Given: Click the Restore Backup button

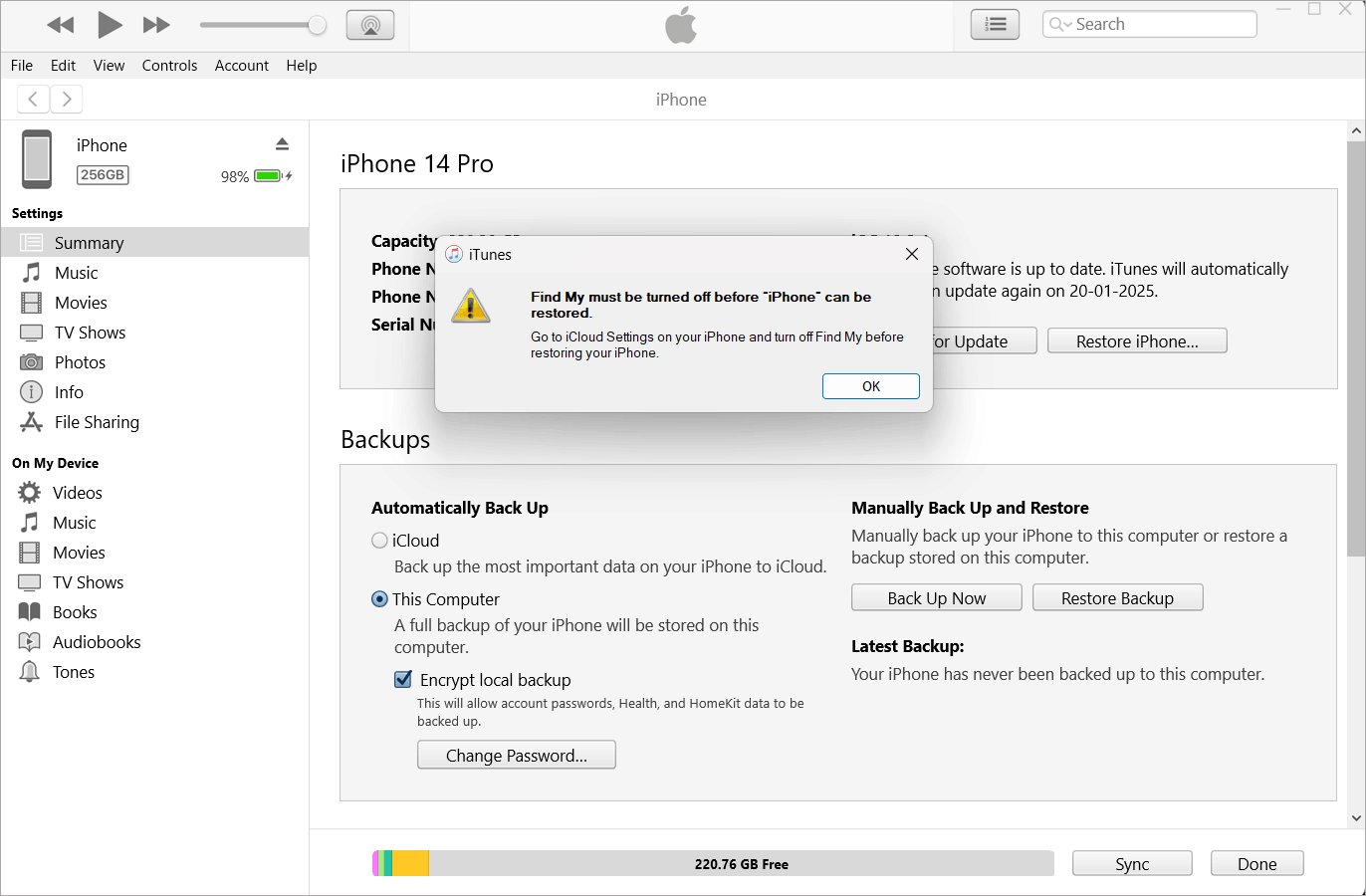Looking at the screenshot, I should pos(1118,597).
